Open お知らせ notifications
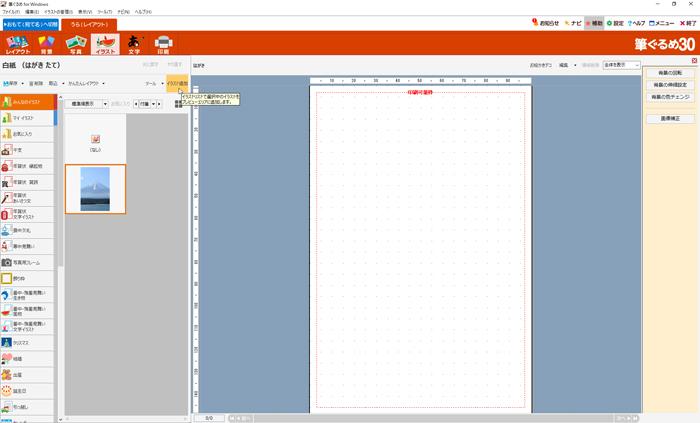Screen dimensions: 700x423 click(x=545, y=22)
